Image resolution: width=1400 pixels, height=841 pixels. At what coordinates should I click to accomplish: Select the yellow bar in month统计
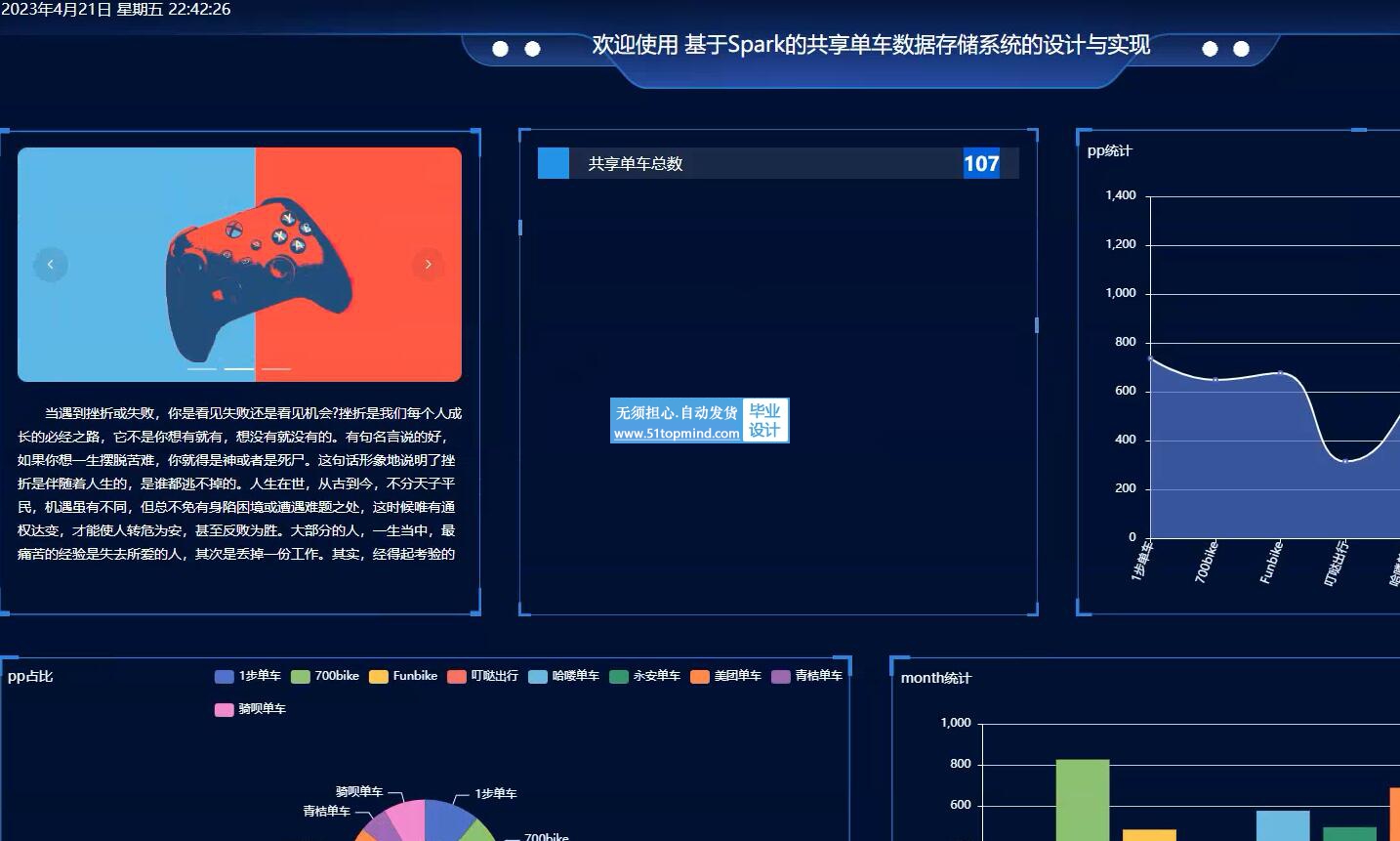pos(1149,835)
